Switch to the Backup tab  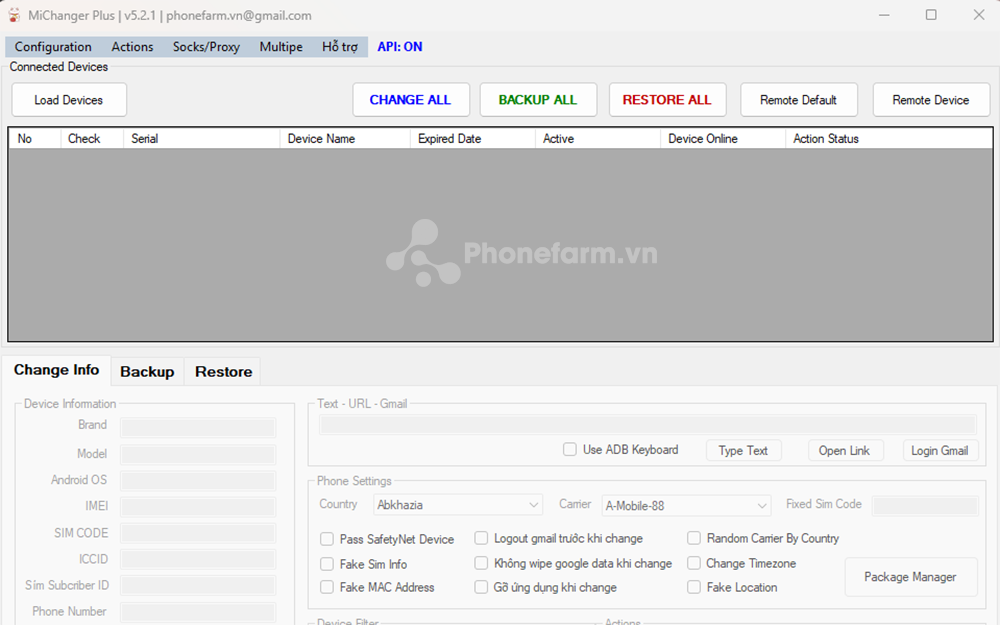pyautogui.click(x=147, y=372)
